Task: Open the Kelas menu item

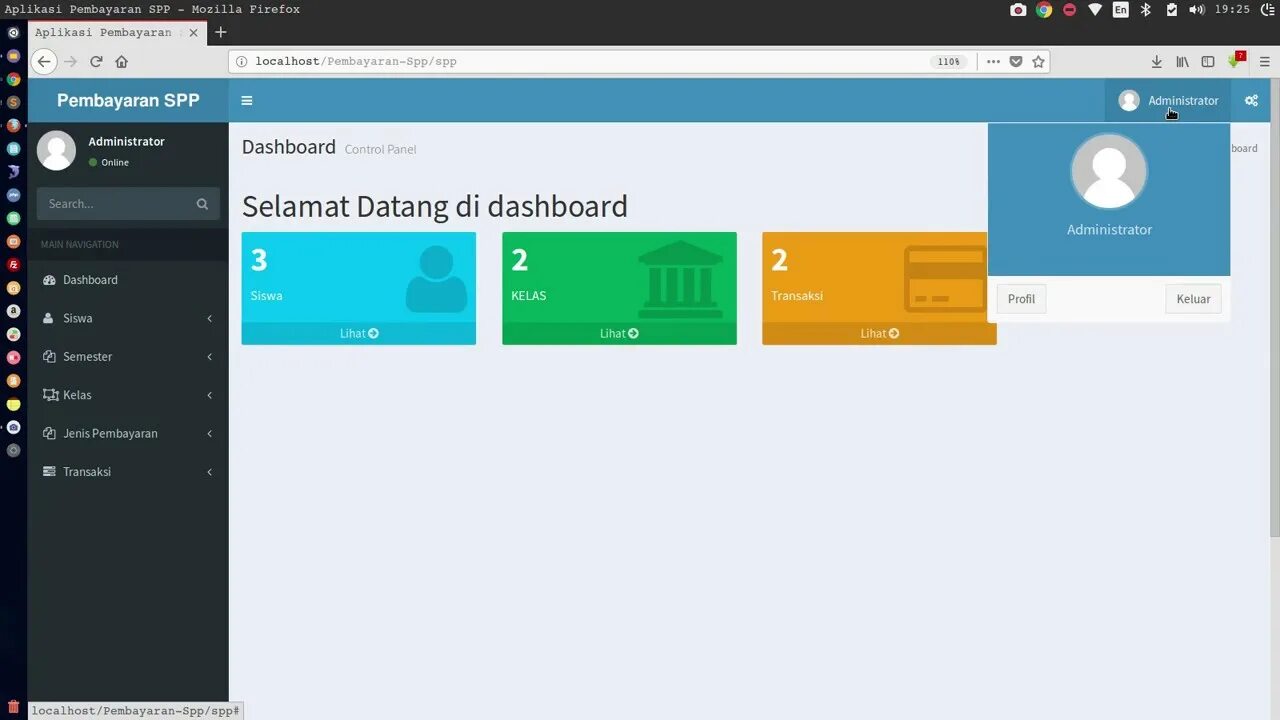Action: point(128,395)
